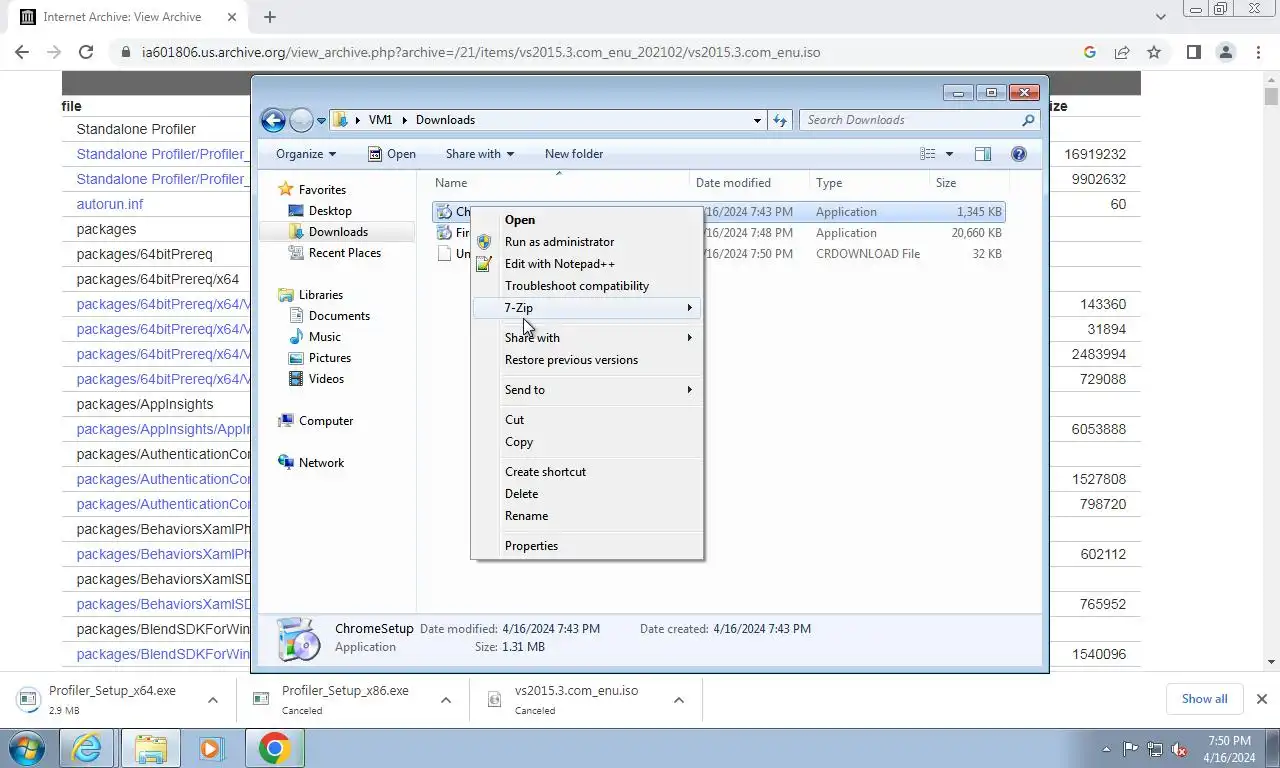Screen dimensions: 1280x768
Task: Click Windows Start button
Action: (27, 748)
